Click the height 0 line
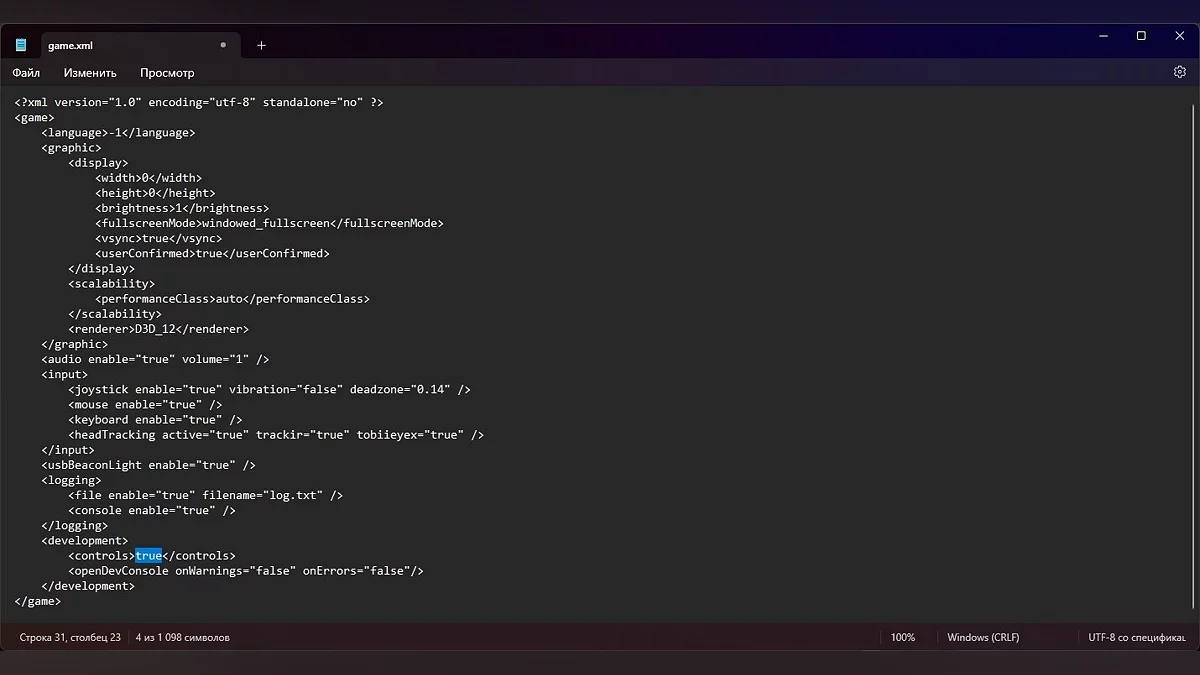The width and height of the screenshot is (1200, 675). [155, 193]
